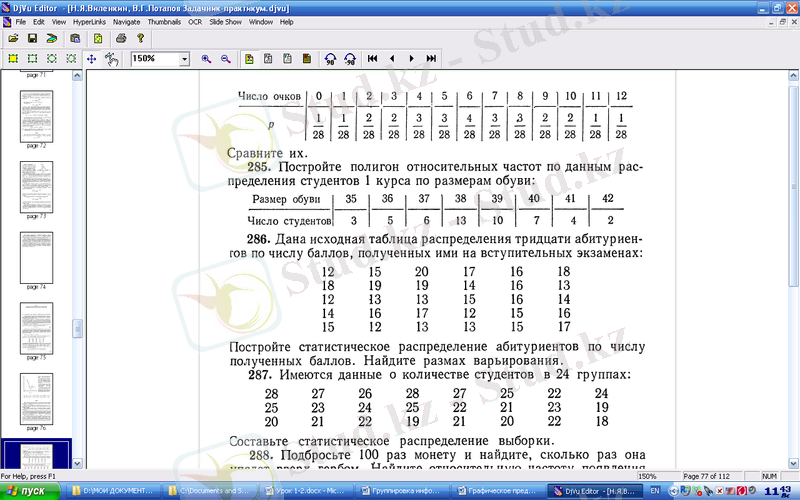The height and width of the screenshot is (500, 800).
Task: Click the zoom in magnifier icon
Action: (x=207, y=59)
